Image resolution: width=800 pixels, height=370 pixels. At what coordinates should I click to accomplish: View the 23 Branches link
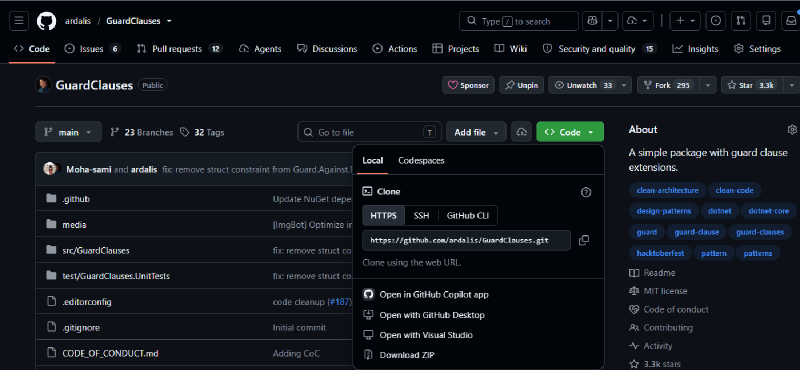tap(142, 132)
